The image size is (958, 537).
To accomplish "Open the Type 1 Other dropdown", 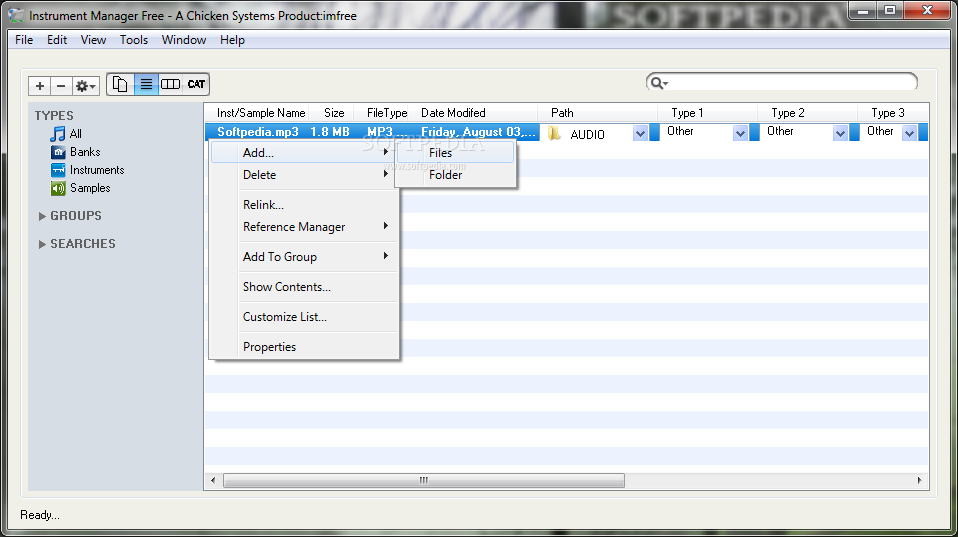I will click(x=740, y=133).
